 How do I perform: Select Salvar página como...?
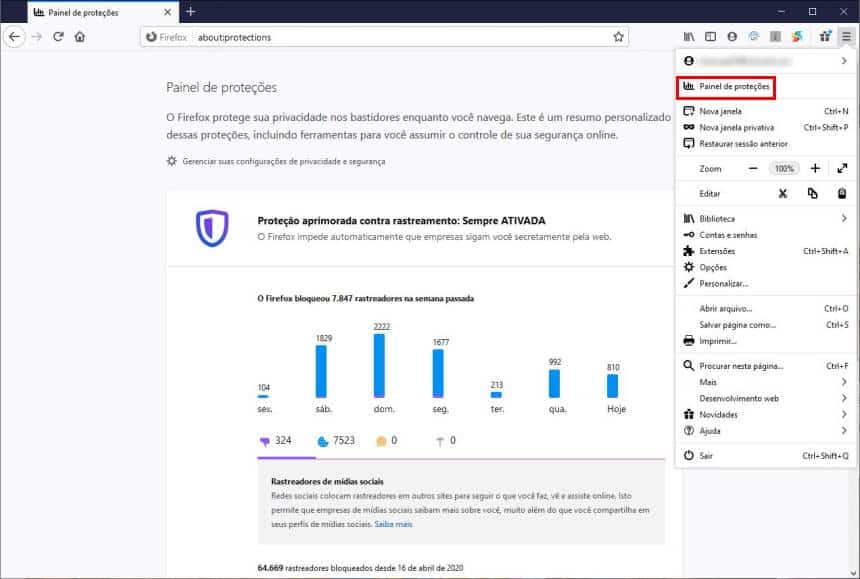766,325
